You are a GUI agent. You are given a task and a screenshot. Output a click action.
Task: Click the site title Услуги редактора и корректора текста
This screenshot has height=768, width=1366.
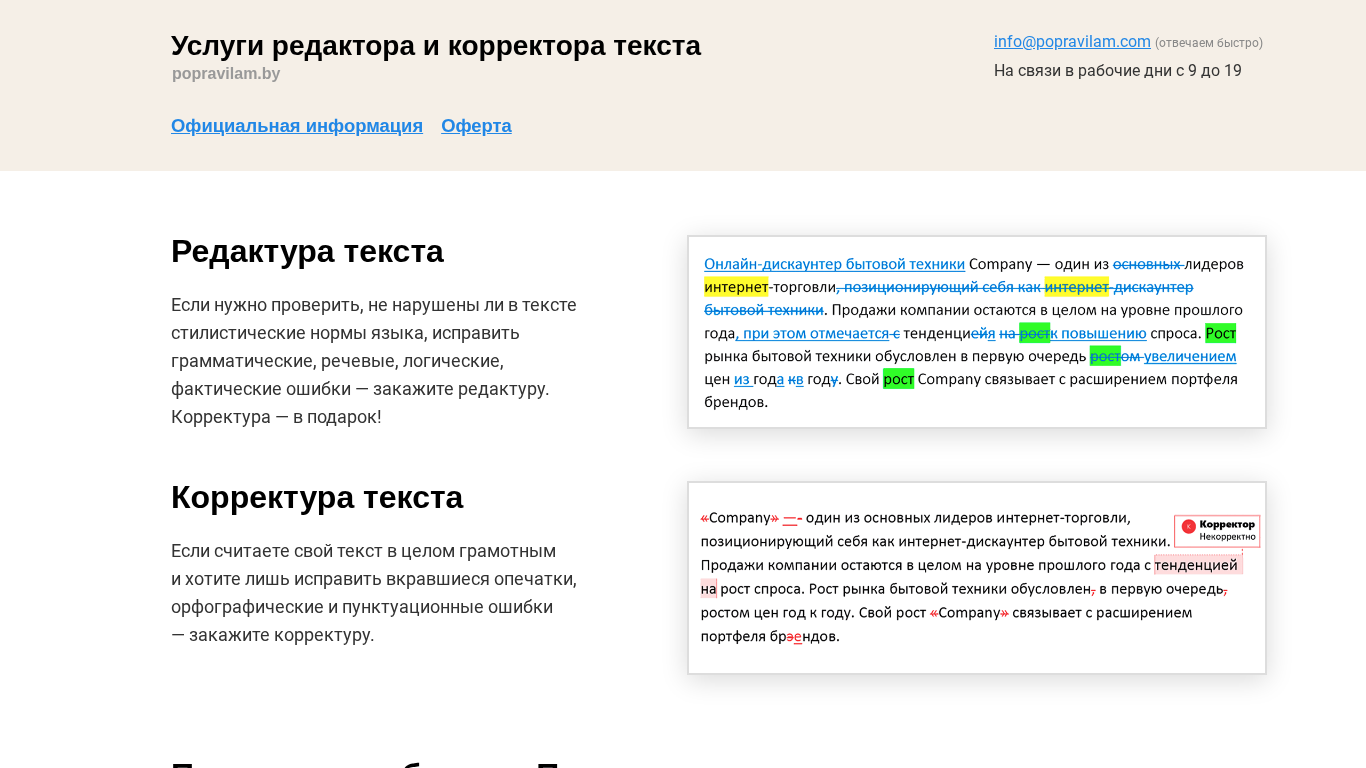tap(435, 46)
